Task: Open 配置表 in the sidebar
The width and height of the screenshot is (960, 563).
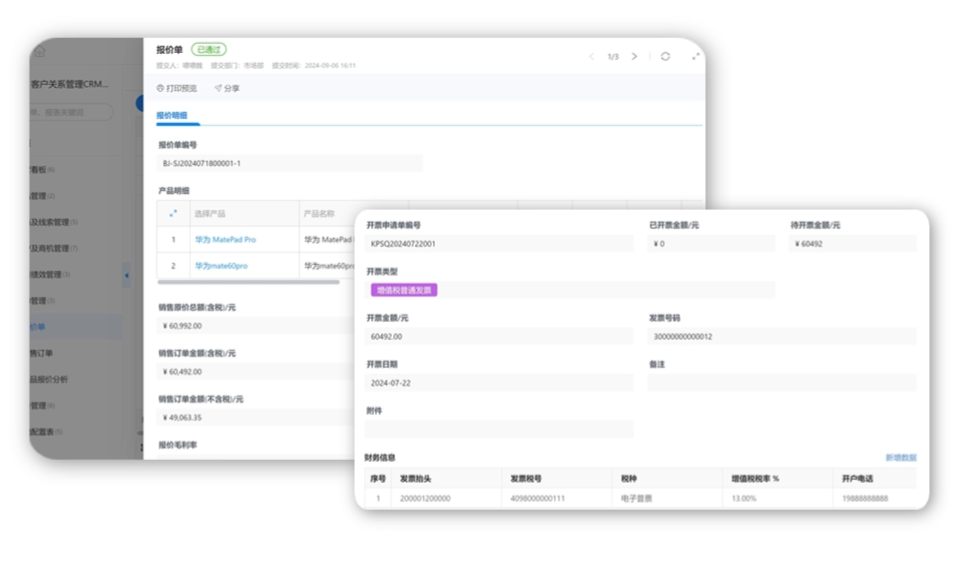Action: pos(46,432)
